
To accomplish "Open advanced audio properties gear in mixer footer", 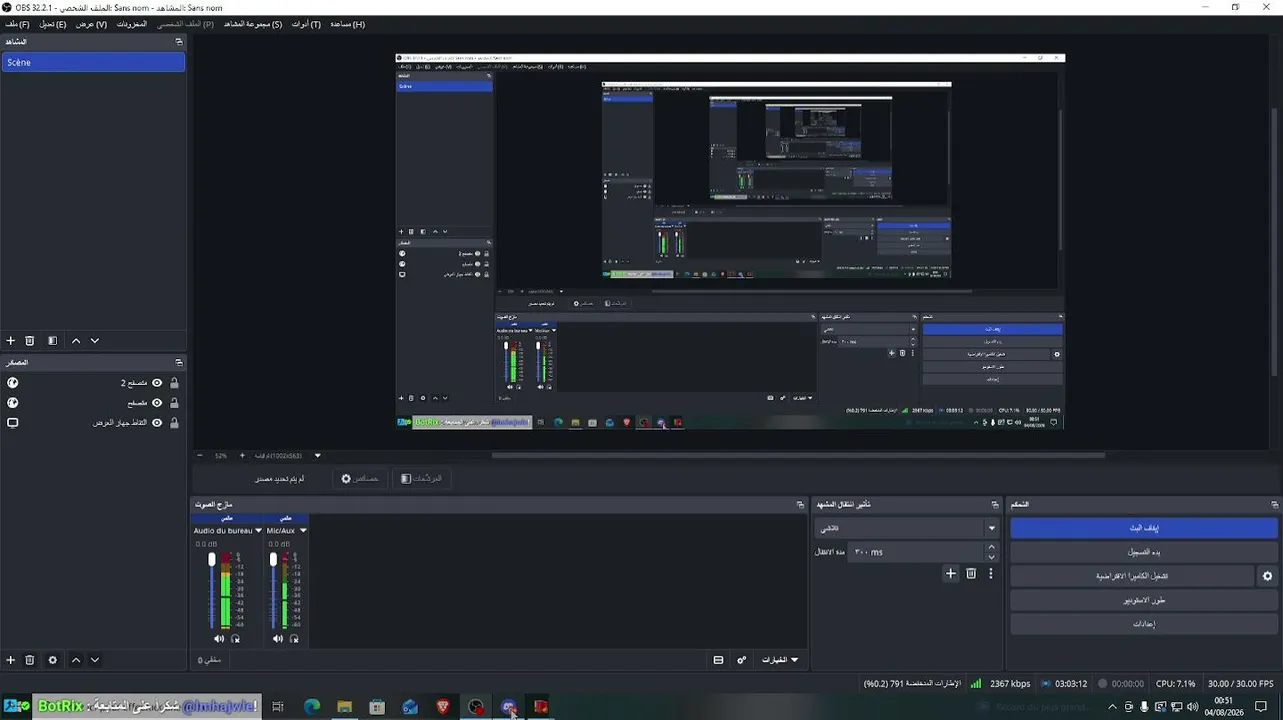I will point(742,660).
